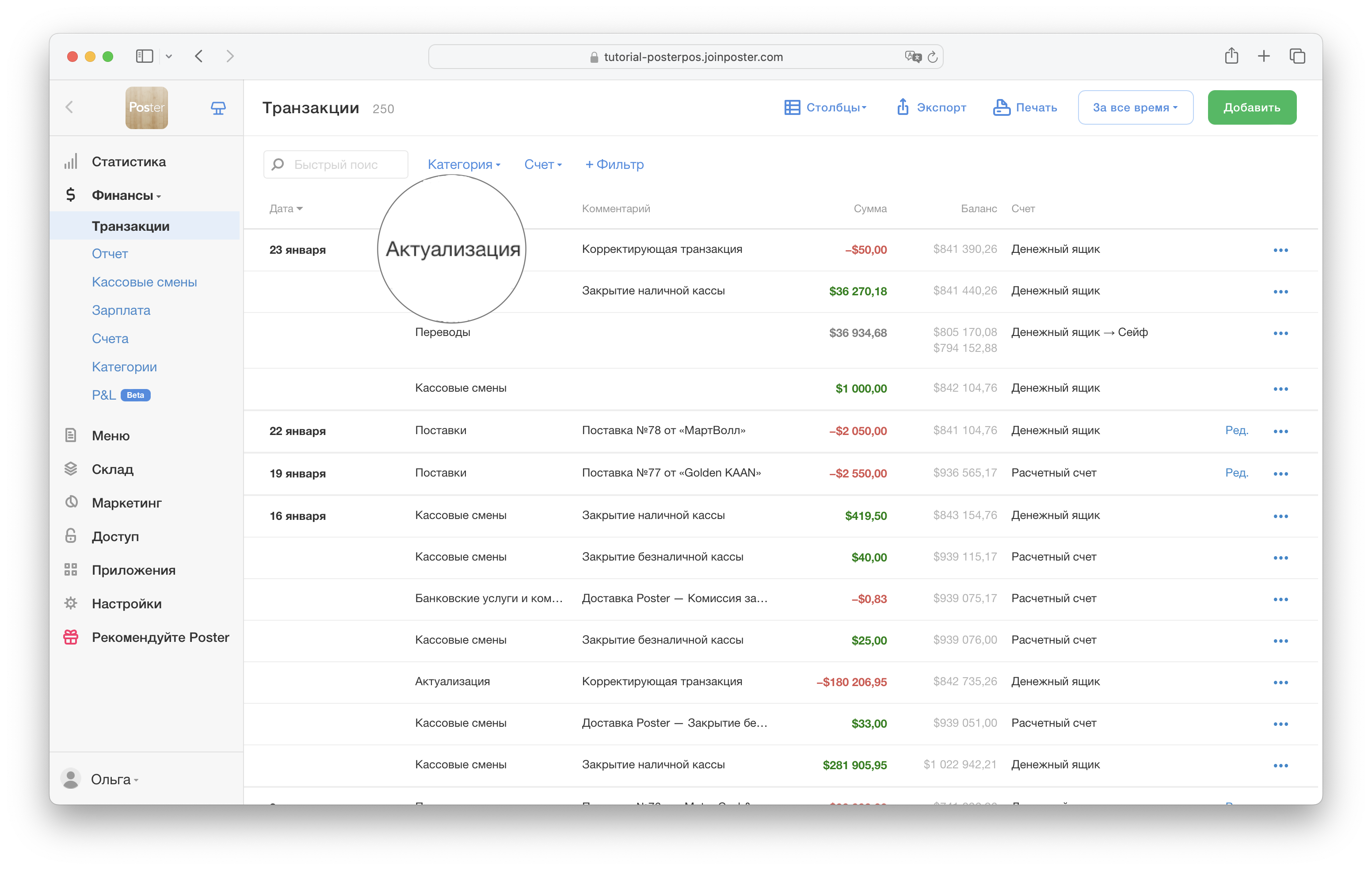
Task: Click the Export share icon
Action: [x=903, y=107]
